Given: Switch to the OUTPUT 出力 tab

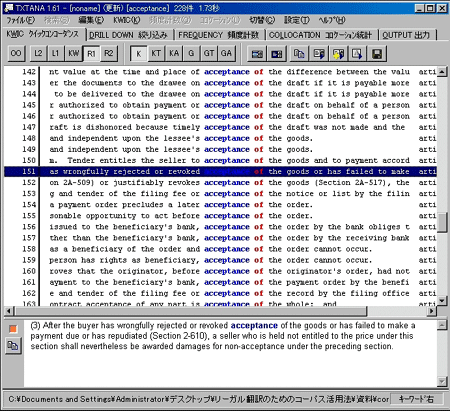Looking at the screenshot, I should pos(407,35).
